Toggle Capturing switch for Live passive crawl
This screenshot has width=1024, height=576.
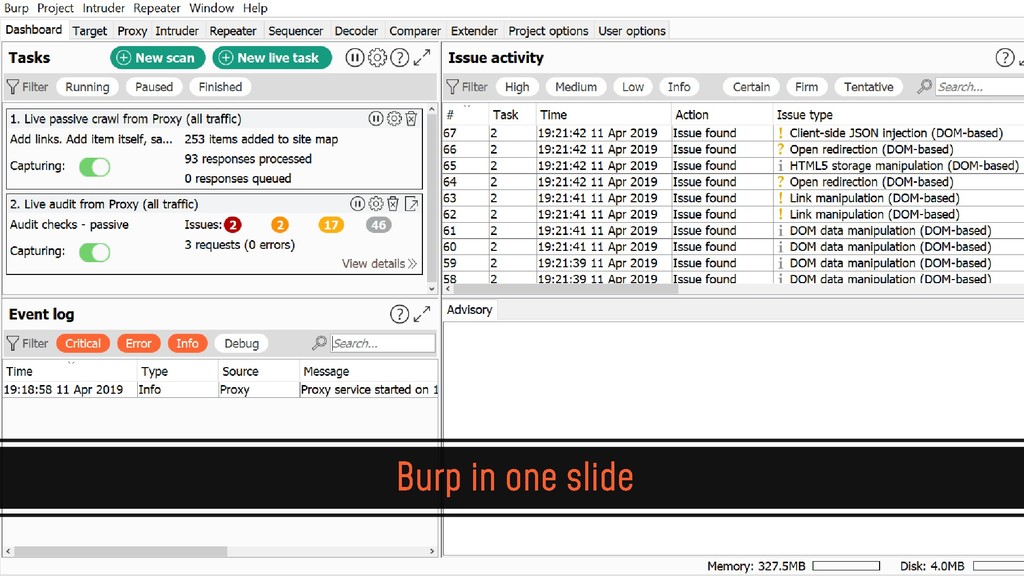coord(95,167)
